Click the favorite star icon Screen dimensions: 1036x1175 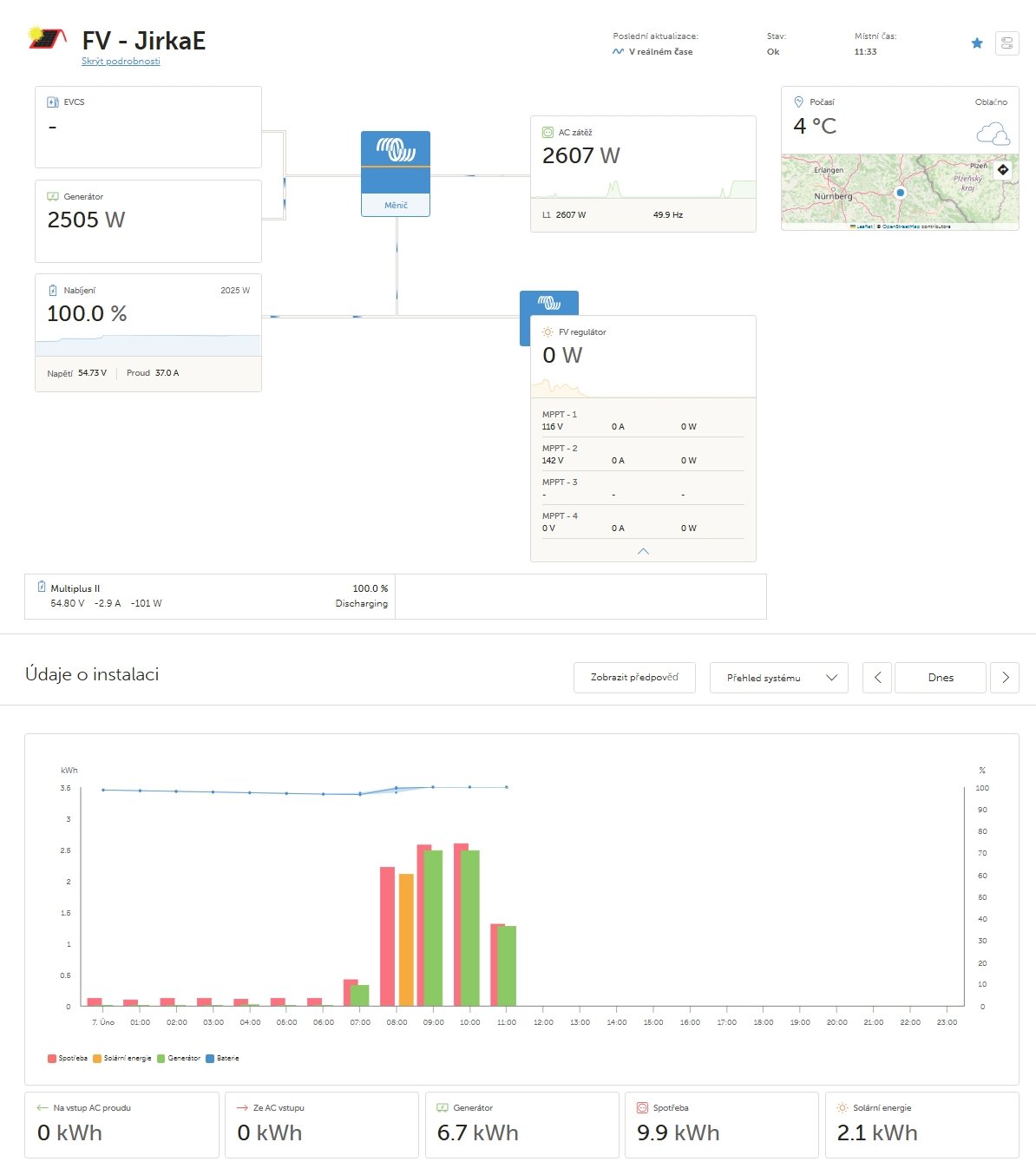point(977,43)
